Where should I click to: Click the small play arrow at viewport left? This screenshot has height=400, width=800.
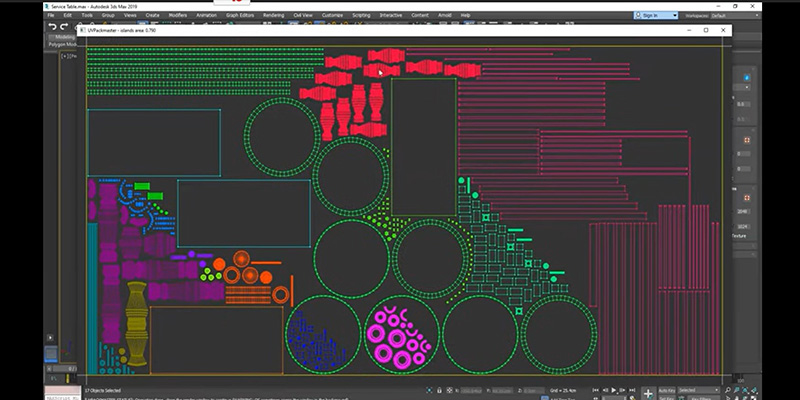50,337
